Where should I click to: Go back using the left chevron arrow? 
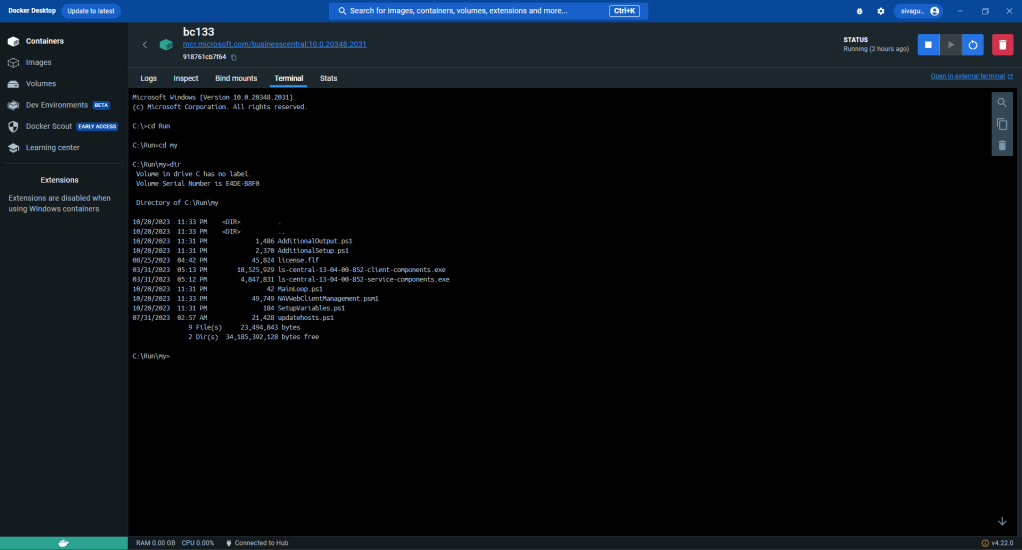144,45
